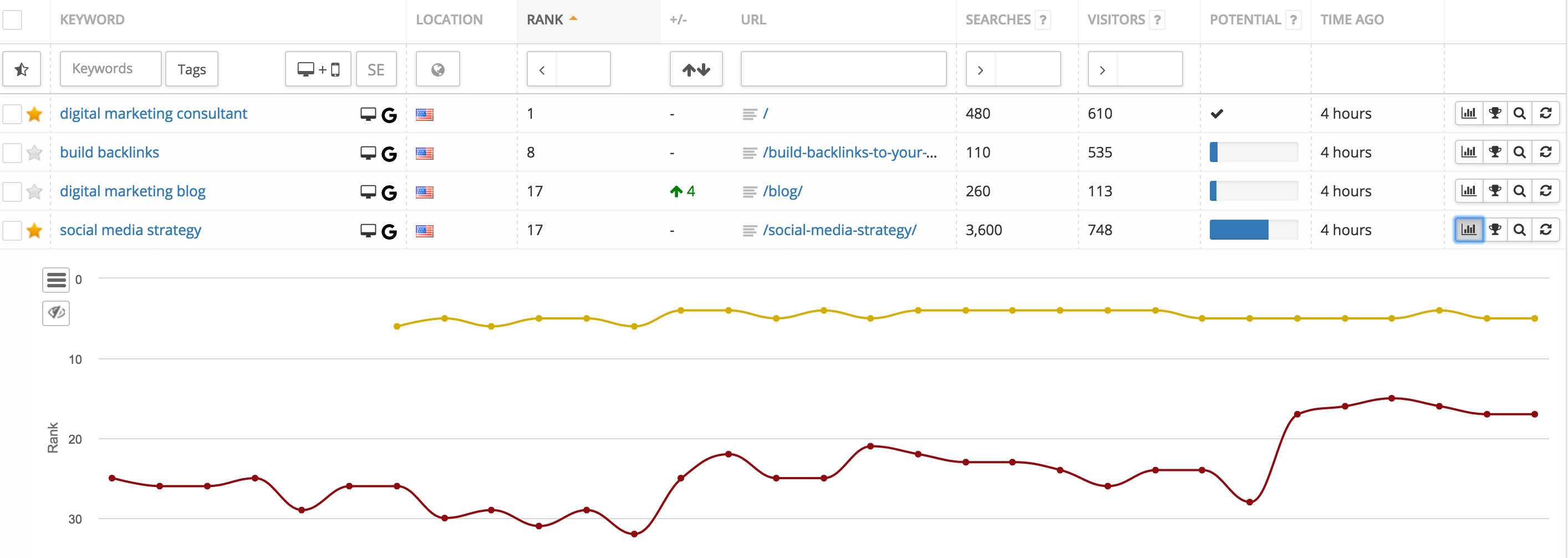Click the globe location filter button

tap(437, 69)
